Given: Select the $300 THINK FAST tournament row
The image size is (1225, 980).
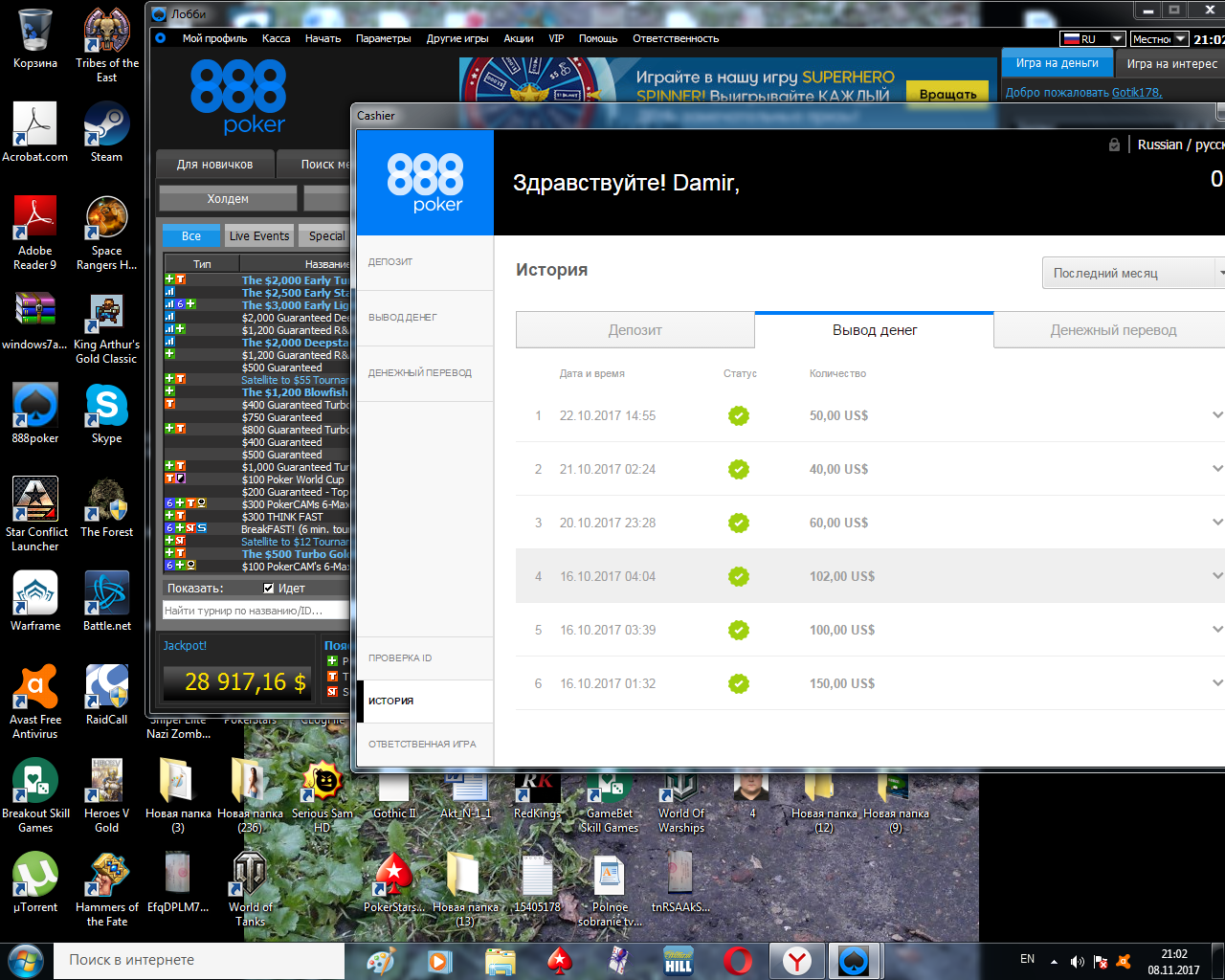Looking at the screenshot, I should (x=258, y=517).
